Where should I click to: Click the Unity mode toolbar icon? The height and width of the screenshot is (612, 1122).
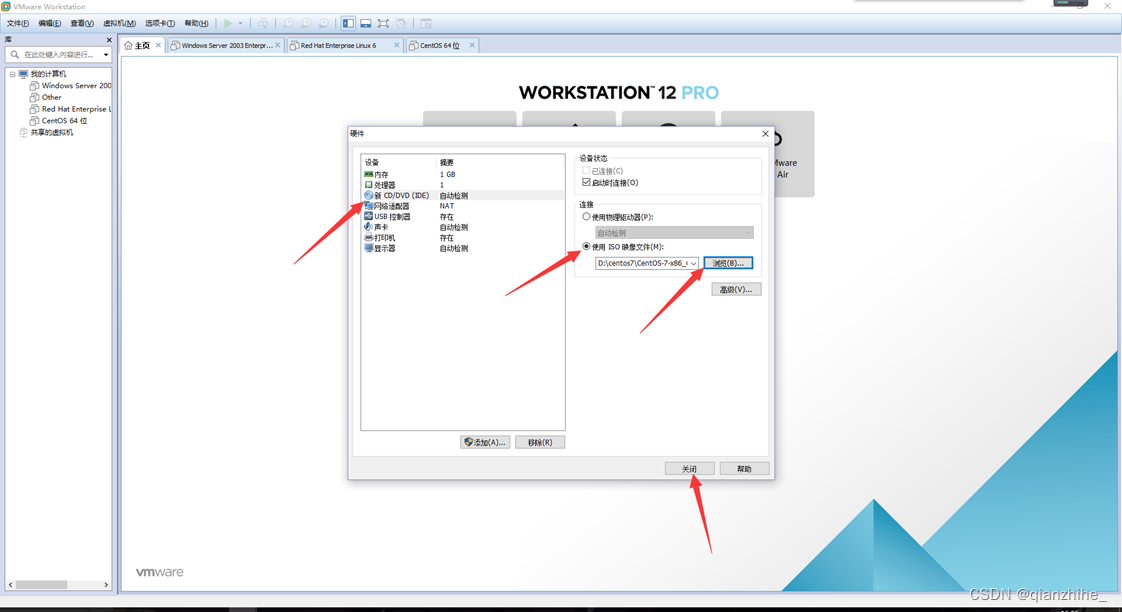(x=401, y=24)
